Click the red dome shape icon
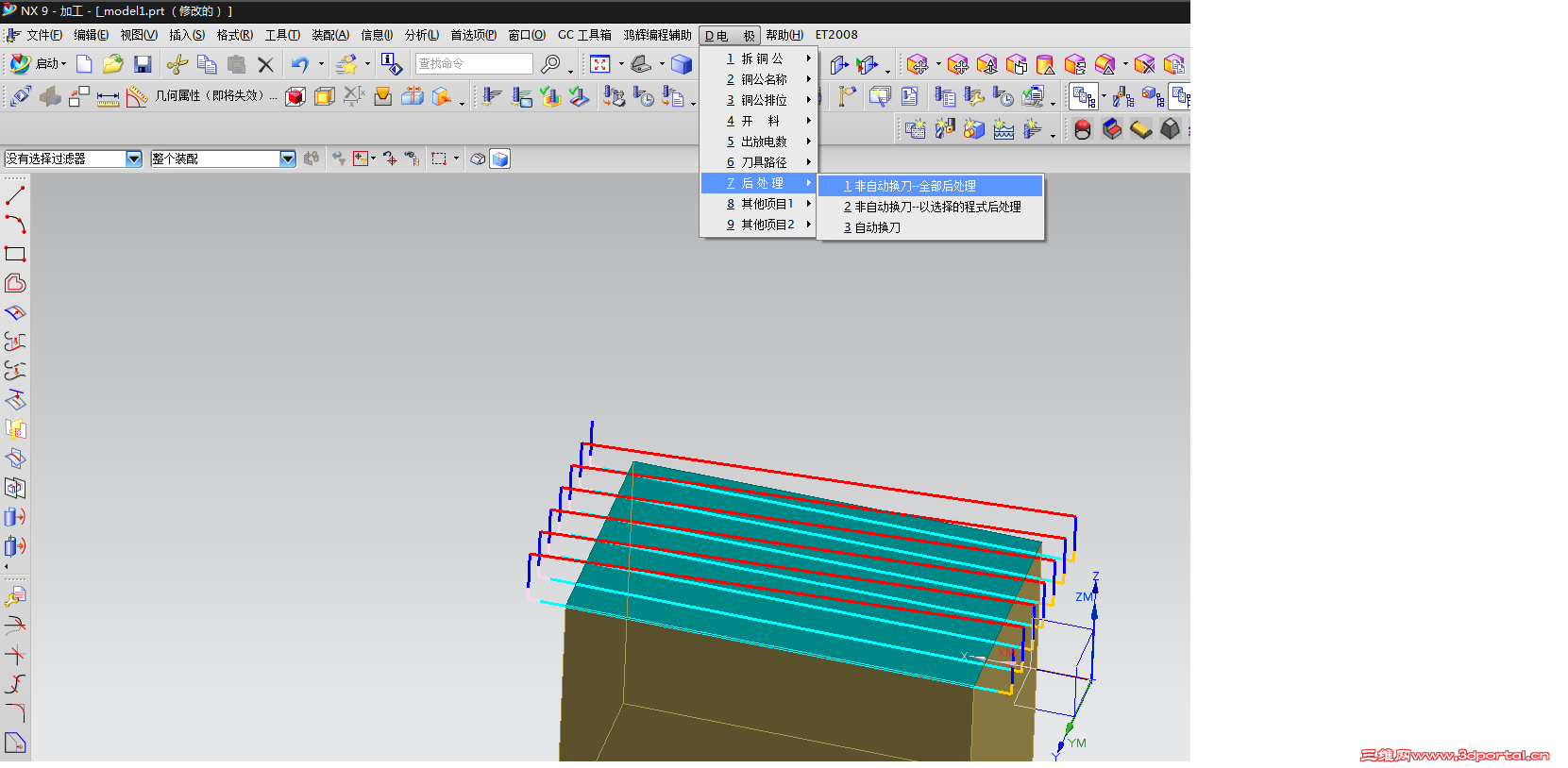Image resolution: width=1568 pixels, height=768 pixels. click(1083, 128)
